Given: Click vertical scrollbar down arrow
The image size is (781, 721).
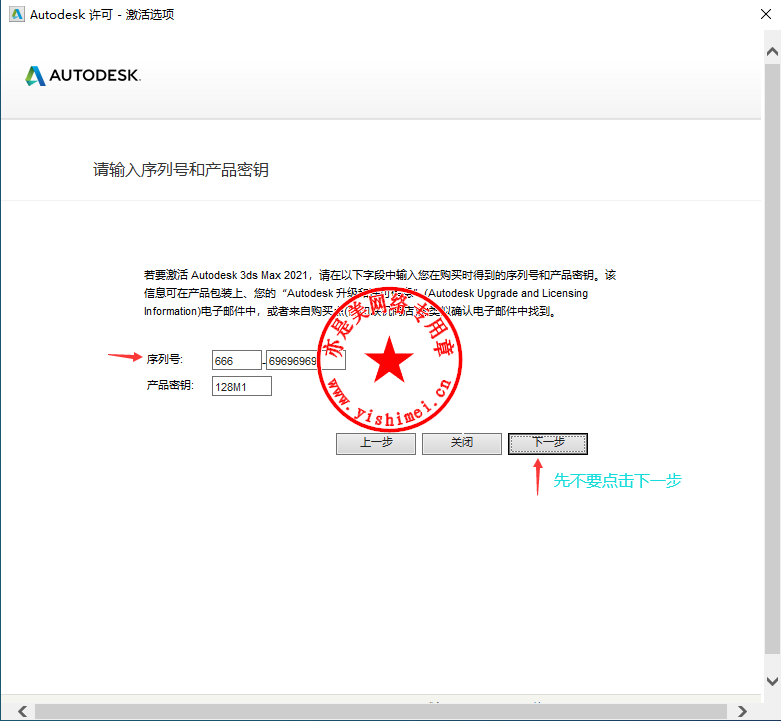Looking at the screenshot, I should (x=772, y=681).
